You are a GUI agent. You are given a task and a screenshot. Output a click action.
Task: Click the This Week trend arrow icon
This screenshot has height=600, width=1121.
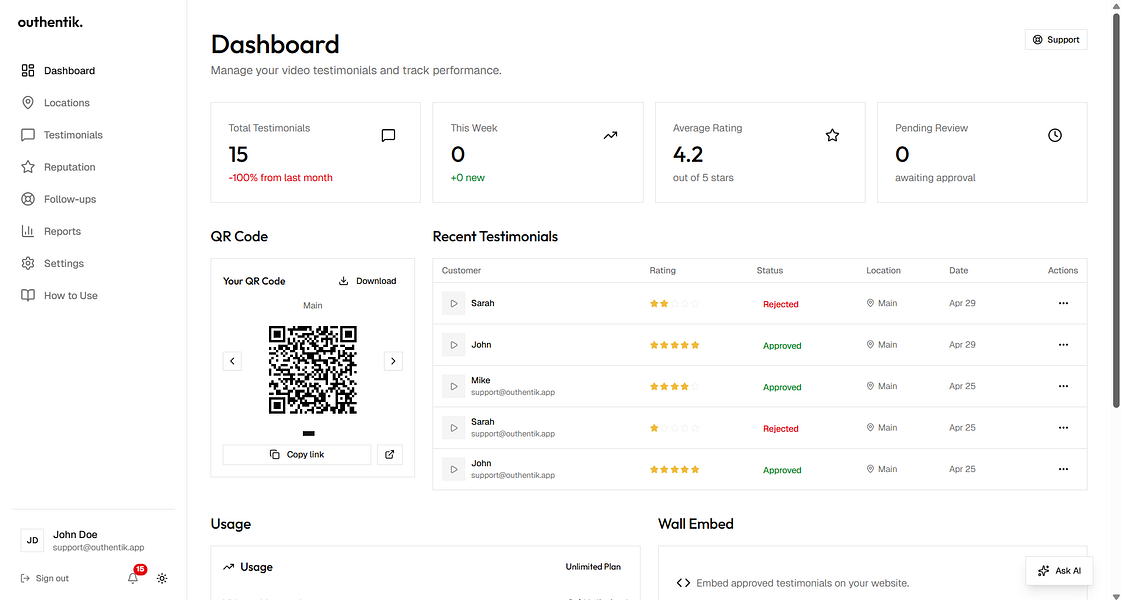tap(610, 135)
